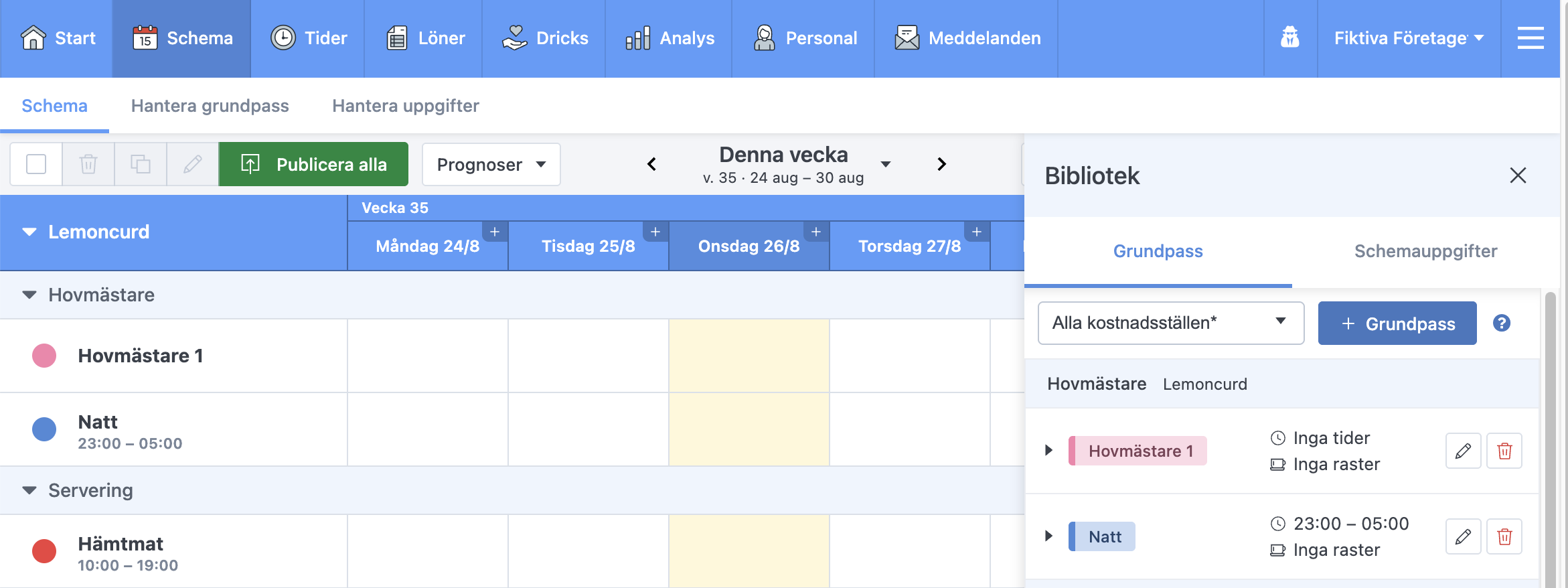Delete the Natt grundpass
Screen dimensions: 1568x588
[1504, 536]
